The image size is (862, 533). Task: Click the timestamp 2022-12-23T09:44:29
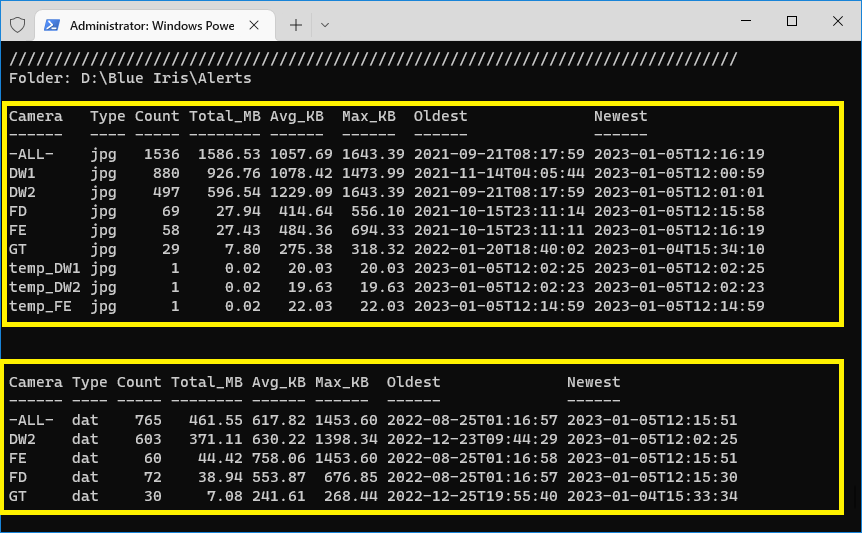click(x=472, y=440)
